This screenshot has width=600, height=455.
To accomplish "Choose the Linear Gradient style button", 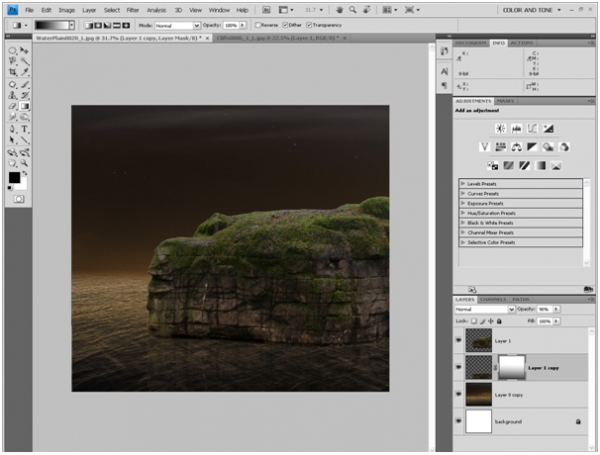I will (x=89, y=26).
